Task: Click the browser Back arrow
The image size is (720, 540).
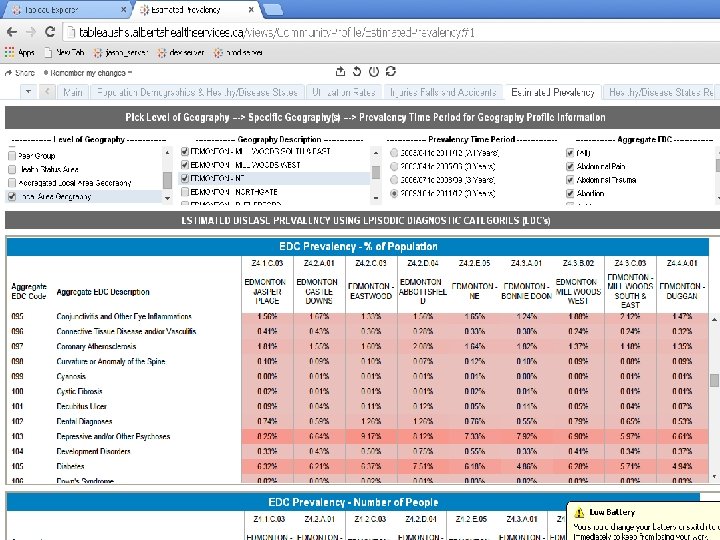Action: (x=12, y=32)
